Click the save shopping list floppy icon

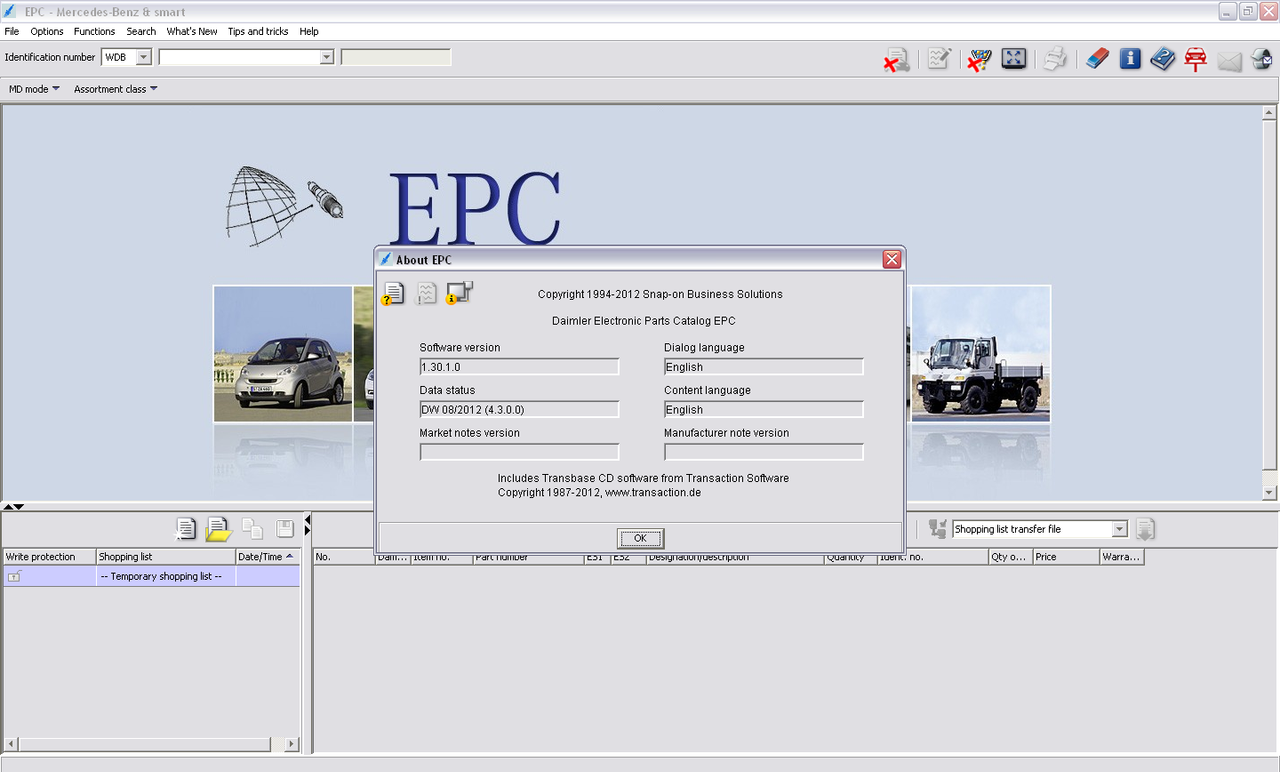point(285,529)
